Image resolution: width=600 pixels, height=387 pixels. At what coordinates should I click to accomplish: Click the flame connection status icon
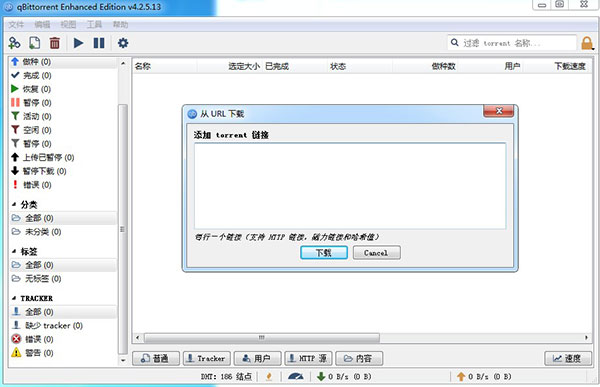tap(269, 377)
